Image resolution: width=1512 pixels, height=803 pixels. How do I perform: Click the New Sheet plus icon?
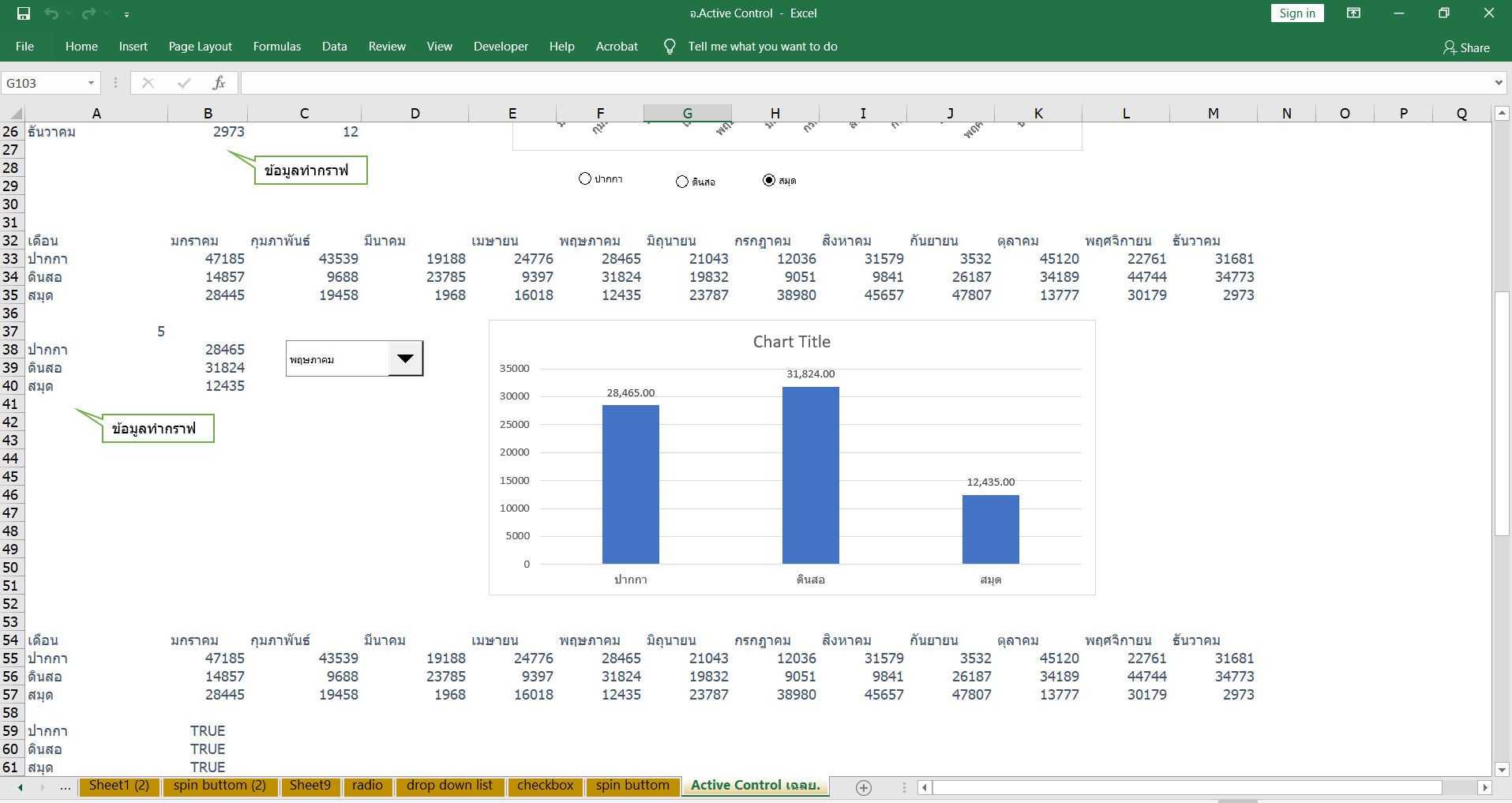[864, 787]
